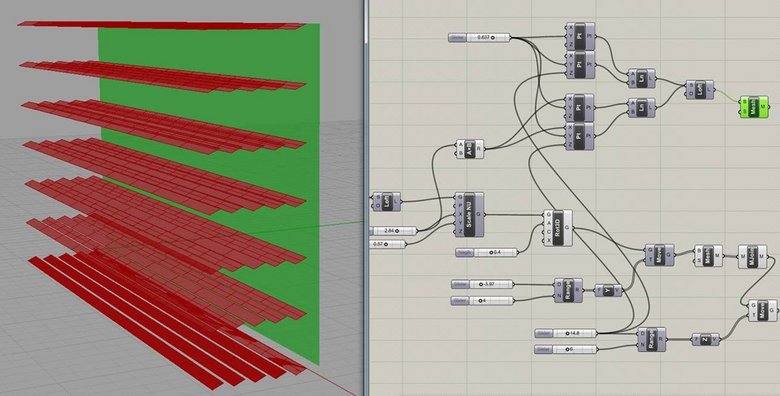This screenshot has height=396, width=780.
Task: Select the Rot3D rotation component
Action: (558, 228)
